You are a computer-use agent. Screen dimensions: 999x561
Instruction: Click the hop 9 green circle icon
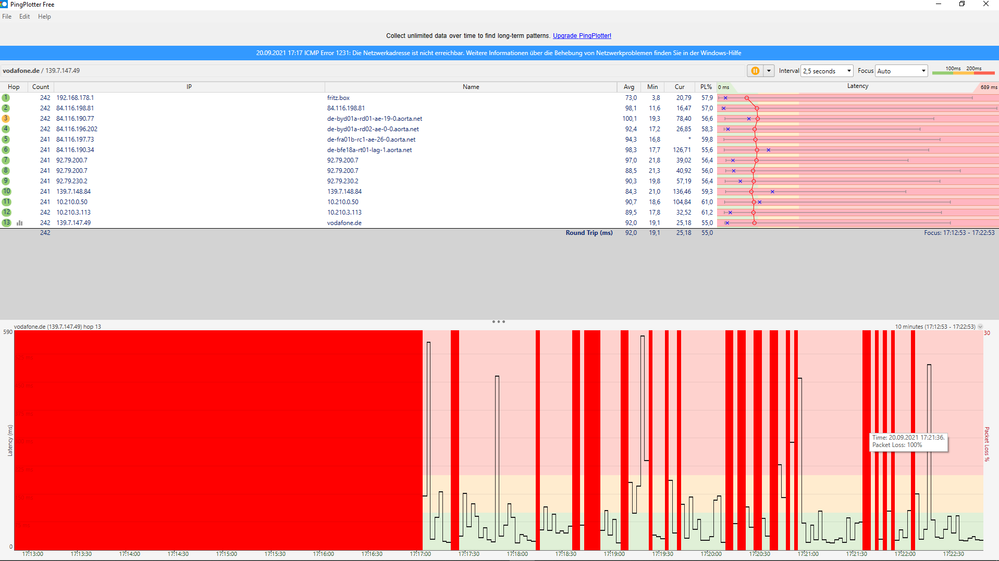coord(6,181)
